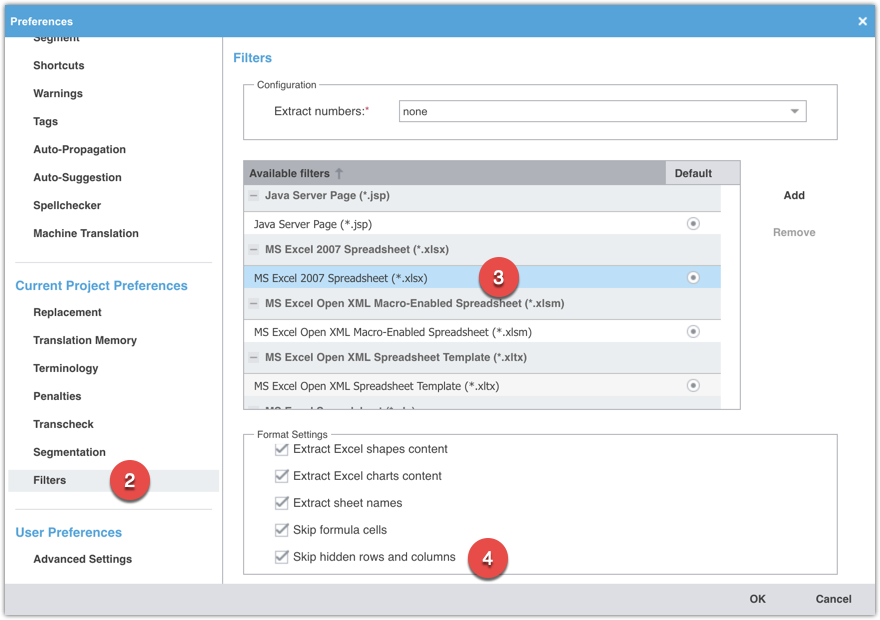The height and width of the screenshot is (620, 880).
Task: Go to Advanced Settings under User Preferences
Action: pyautogui.click(x=80, y=559)
